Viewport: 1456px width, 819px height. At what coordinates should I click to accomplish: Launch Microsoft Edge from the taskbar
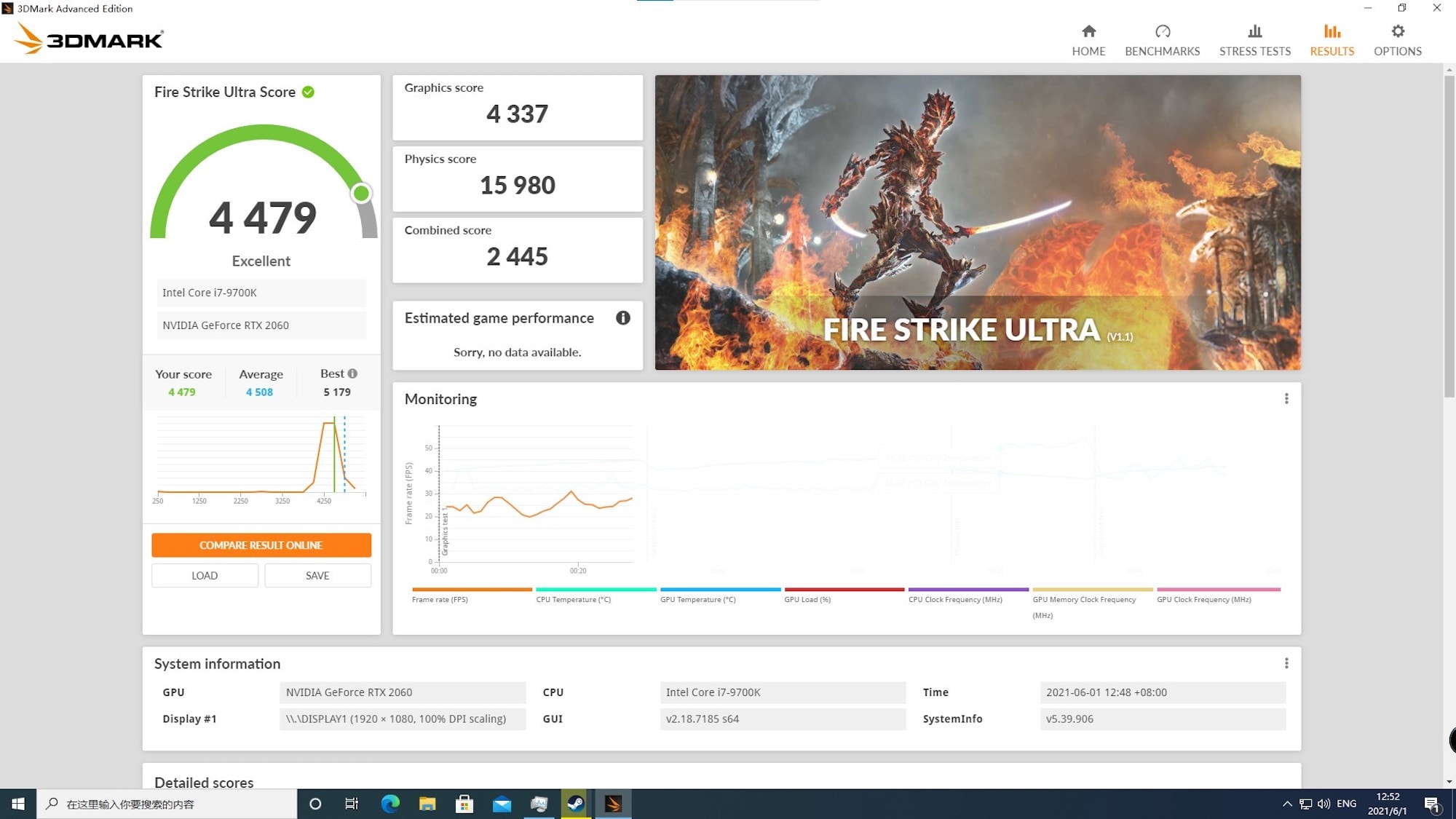390,804
